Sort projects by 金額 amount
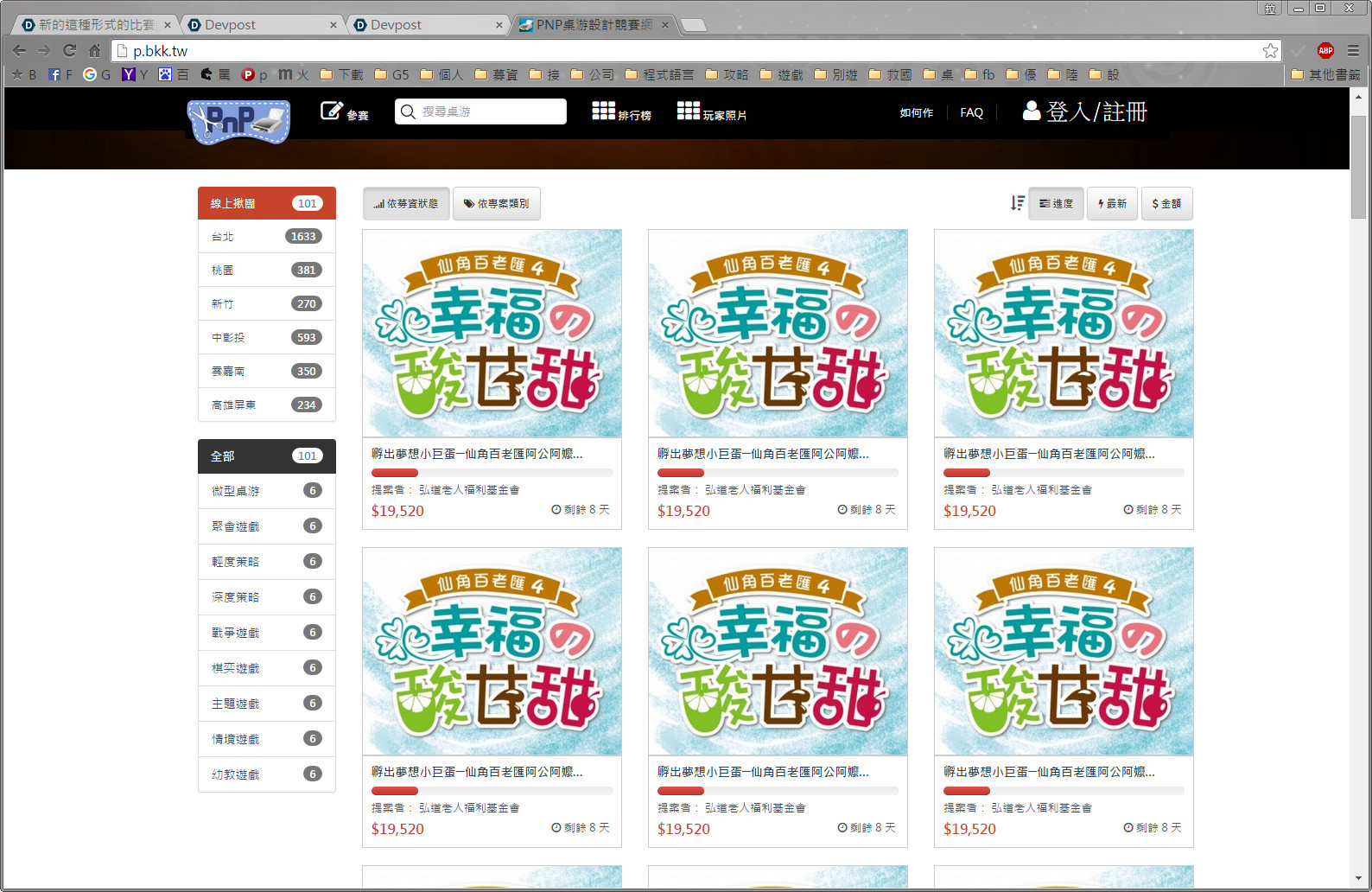This screenshot has height=892, width=1372. click(1167, 203)
